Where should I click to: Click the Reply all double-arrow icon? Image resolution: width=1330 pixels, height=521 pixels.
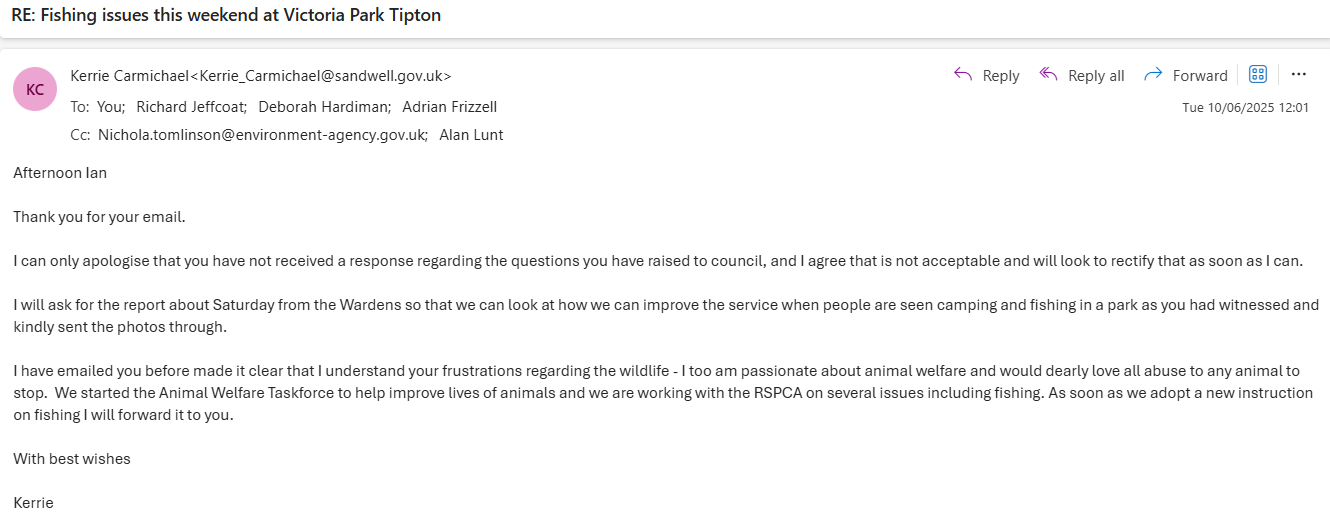coord(1048,75)
